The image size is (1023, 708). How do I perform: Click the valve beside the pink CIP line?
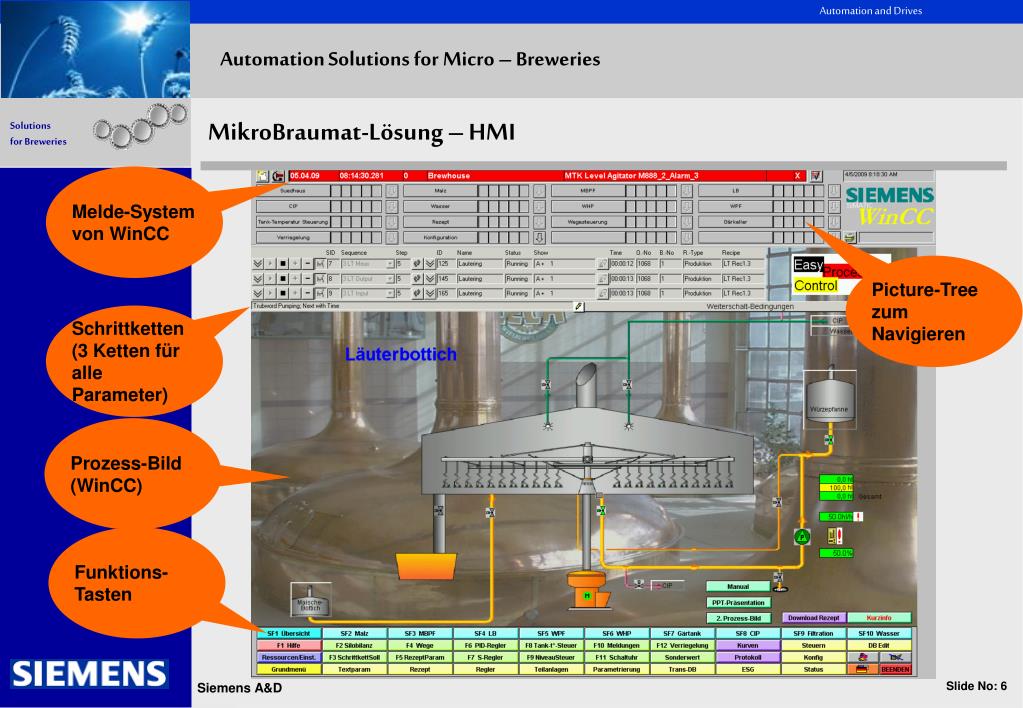[639, 585]
